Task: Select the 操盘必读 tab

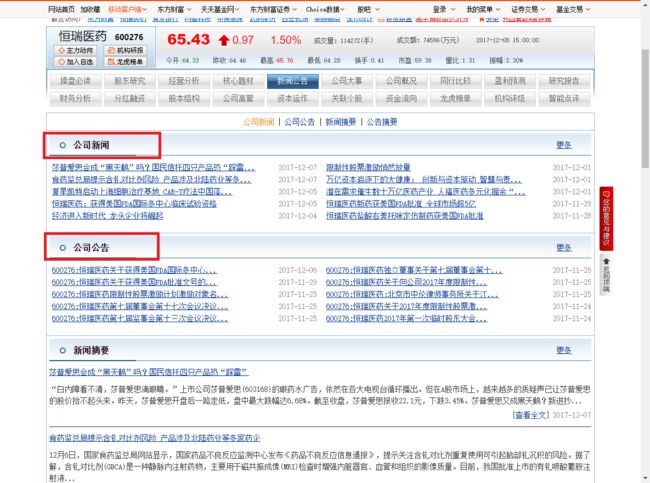Action: 75,81
